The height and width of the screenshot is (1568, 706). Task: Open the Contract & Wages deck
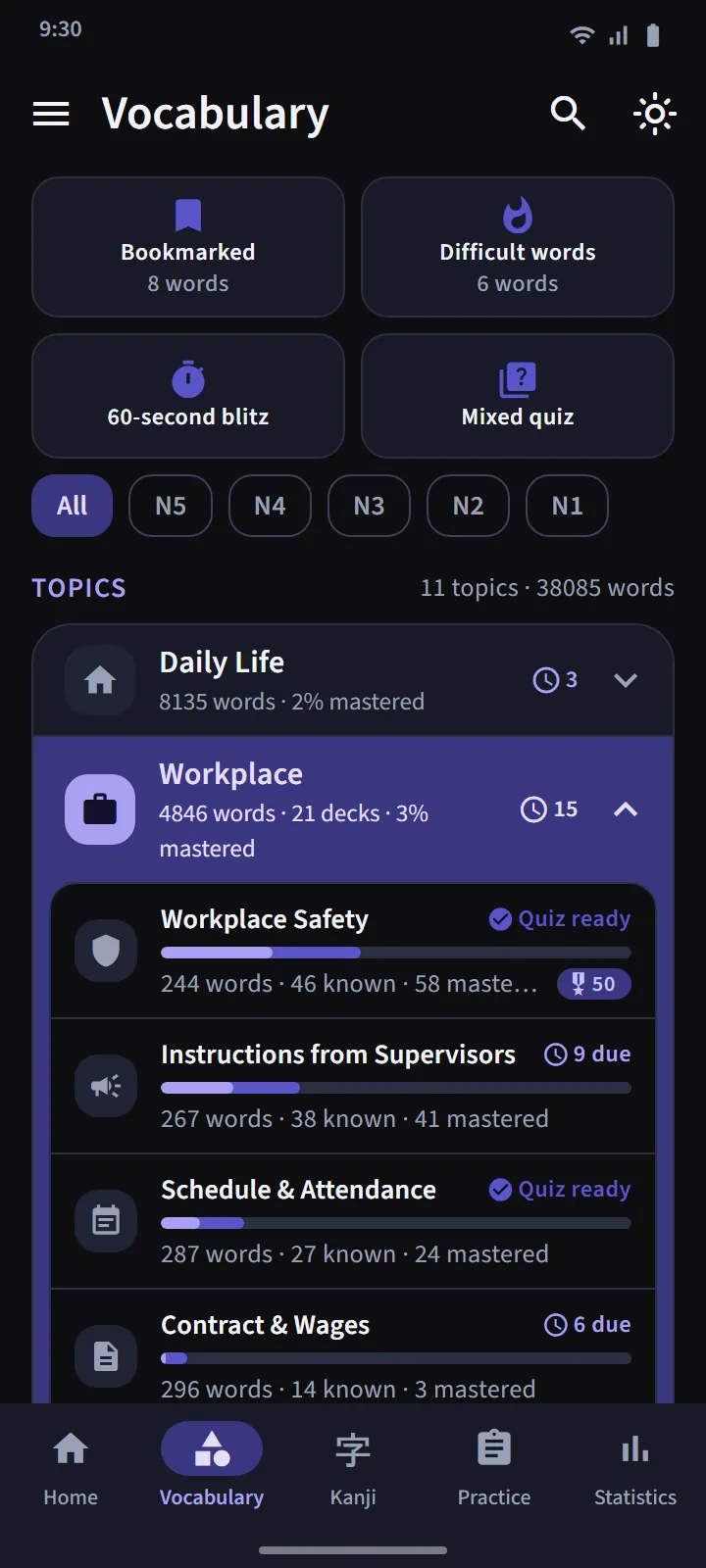(353, 1347)
